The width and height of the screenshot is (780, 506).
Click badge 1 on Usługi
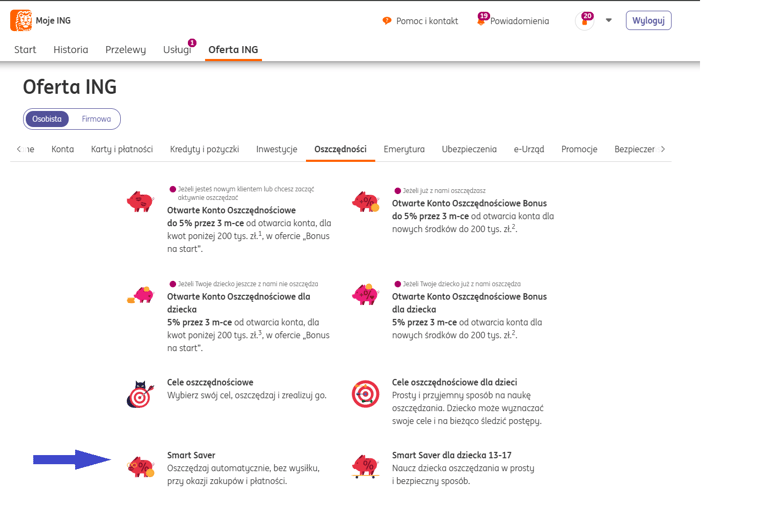click(192, 43)
